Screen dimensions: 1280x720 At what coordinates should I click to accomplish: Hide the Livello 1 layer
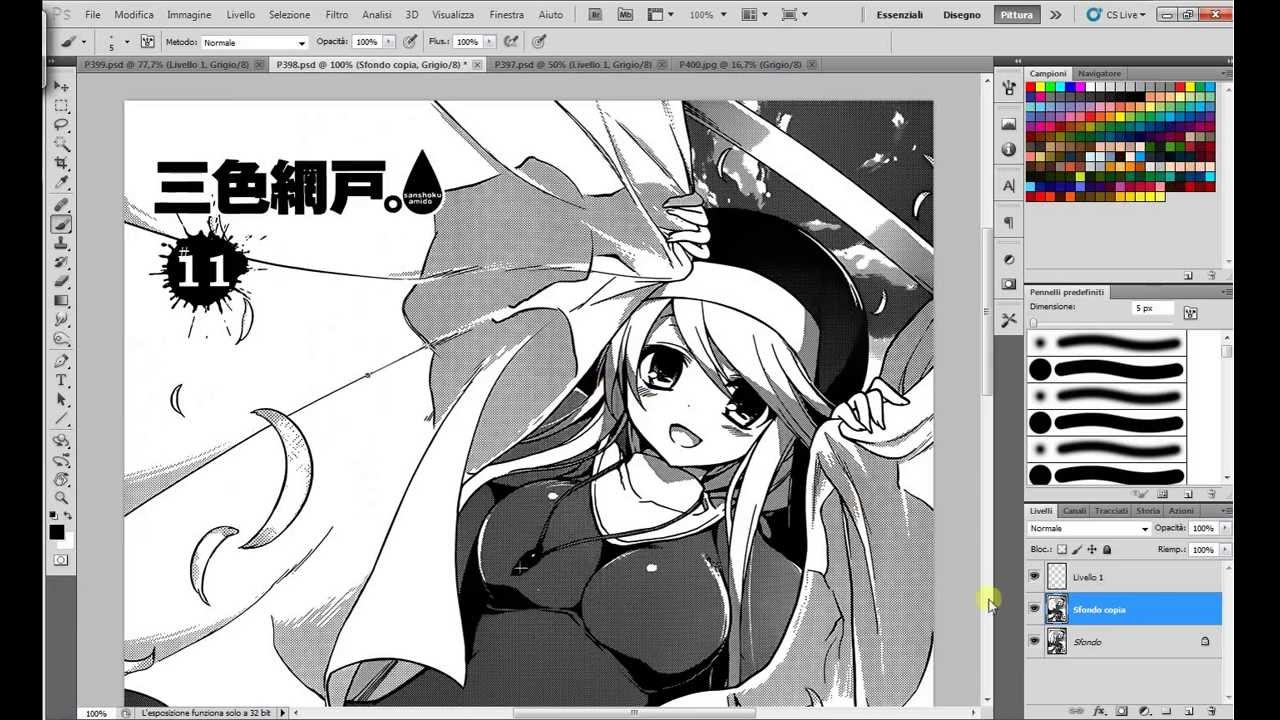tap(1034, 577)
